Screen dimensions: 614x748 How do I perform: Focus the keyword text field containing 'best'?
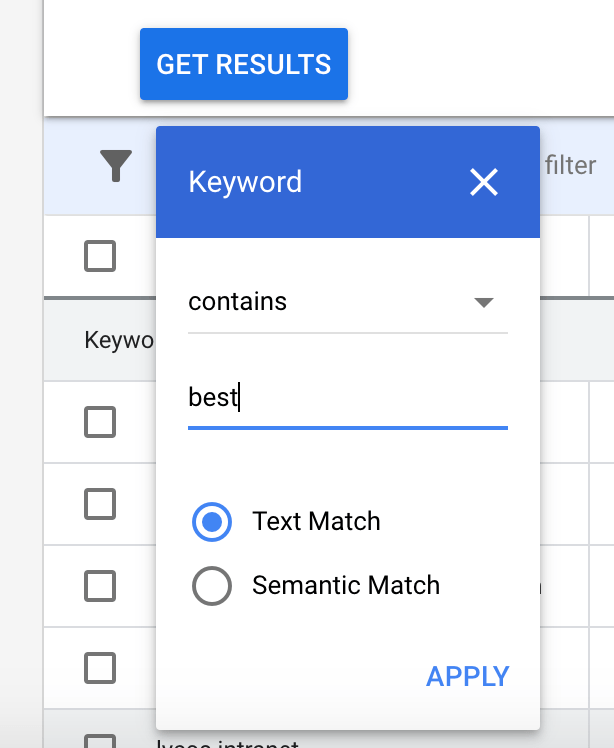coord(347,398)
